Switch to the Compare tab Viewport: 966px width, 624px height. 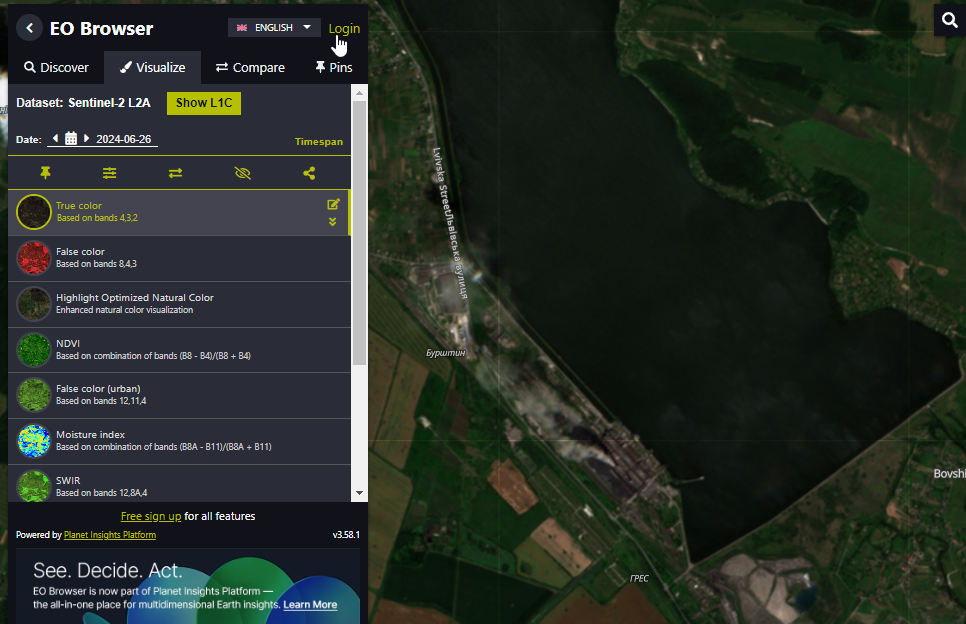click(x=250, y=67)
